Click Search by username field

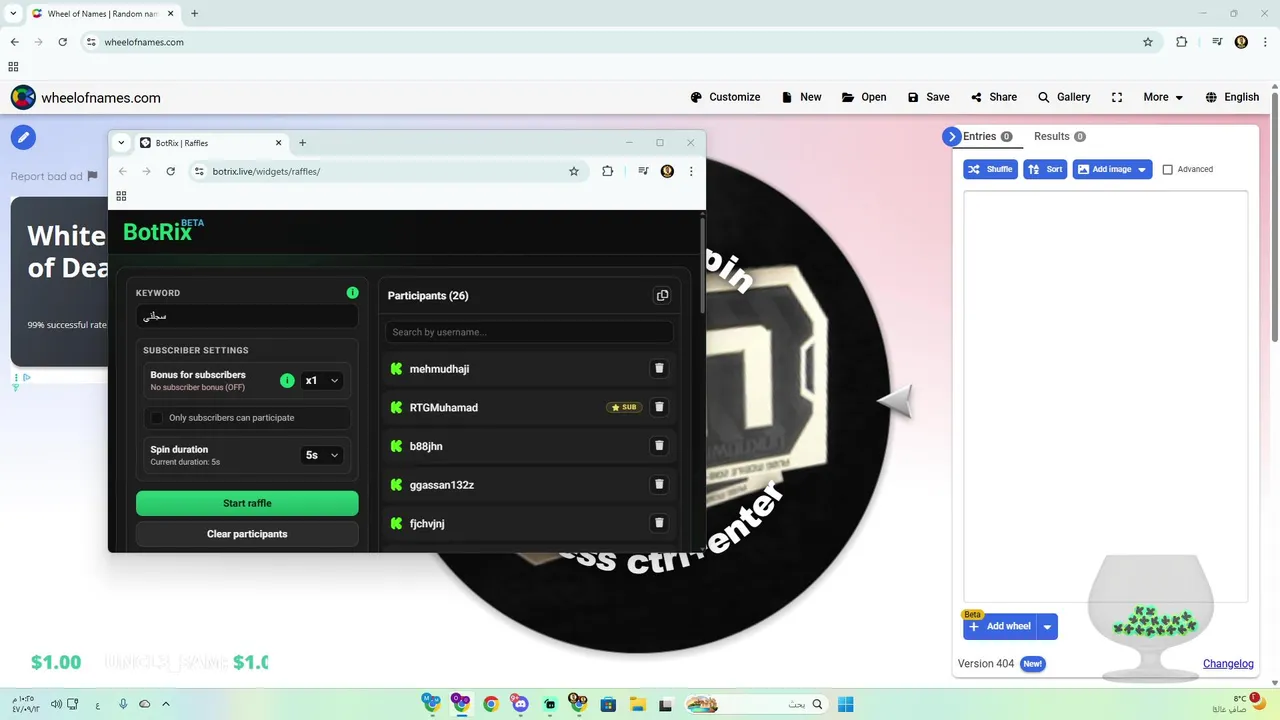[x=529, y=332]
